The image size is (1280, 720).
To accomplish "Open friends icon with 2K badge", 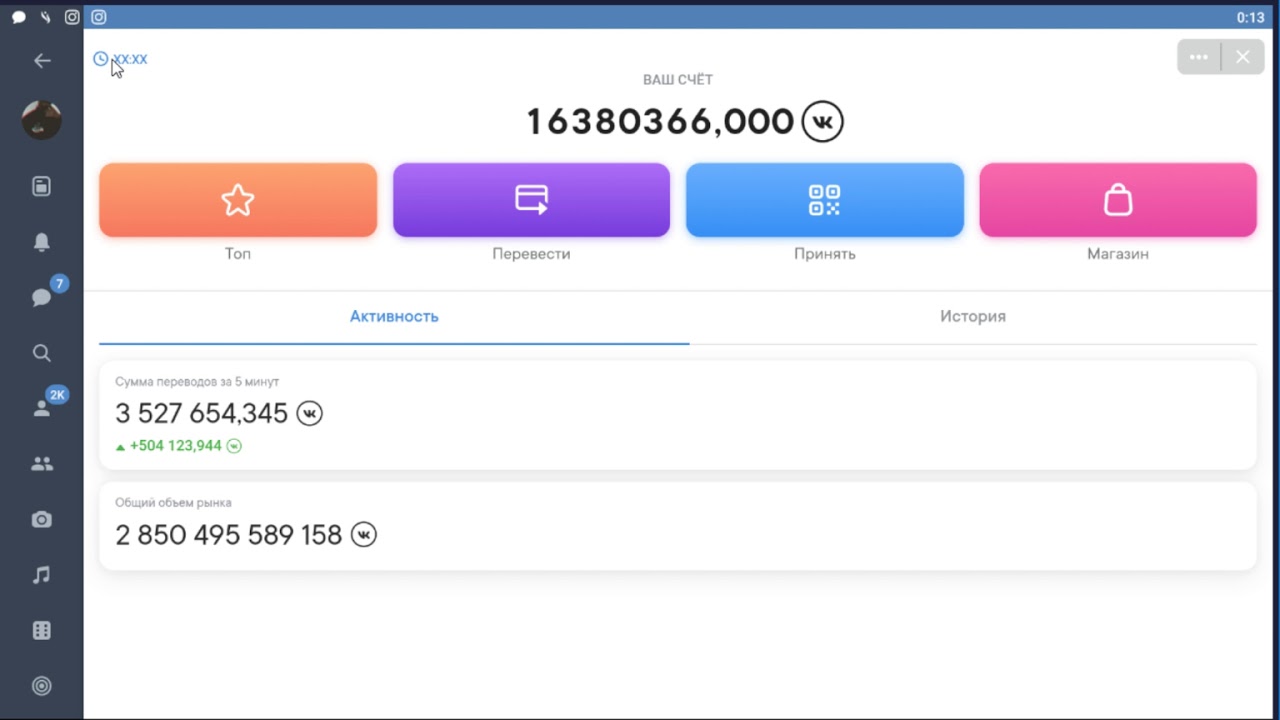I will [42, 408].
